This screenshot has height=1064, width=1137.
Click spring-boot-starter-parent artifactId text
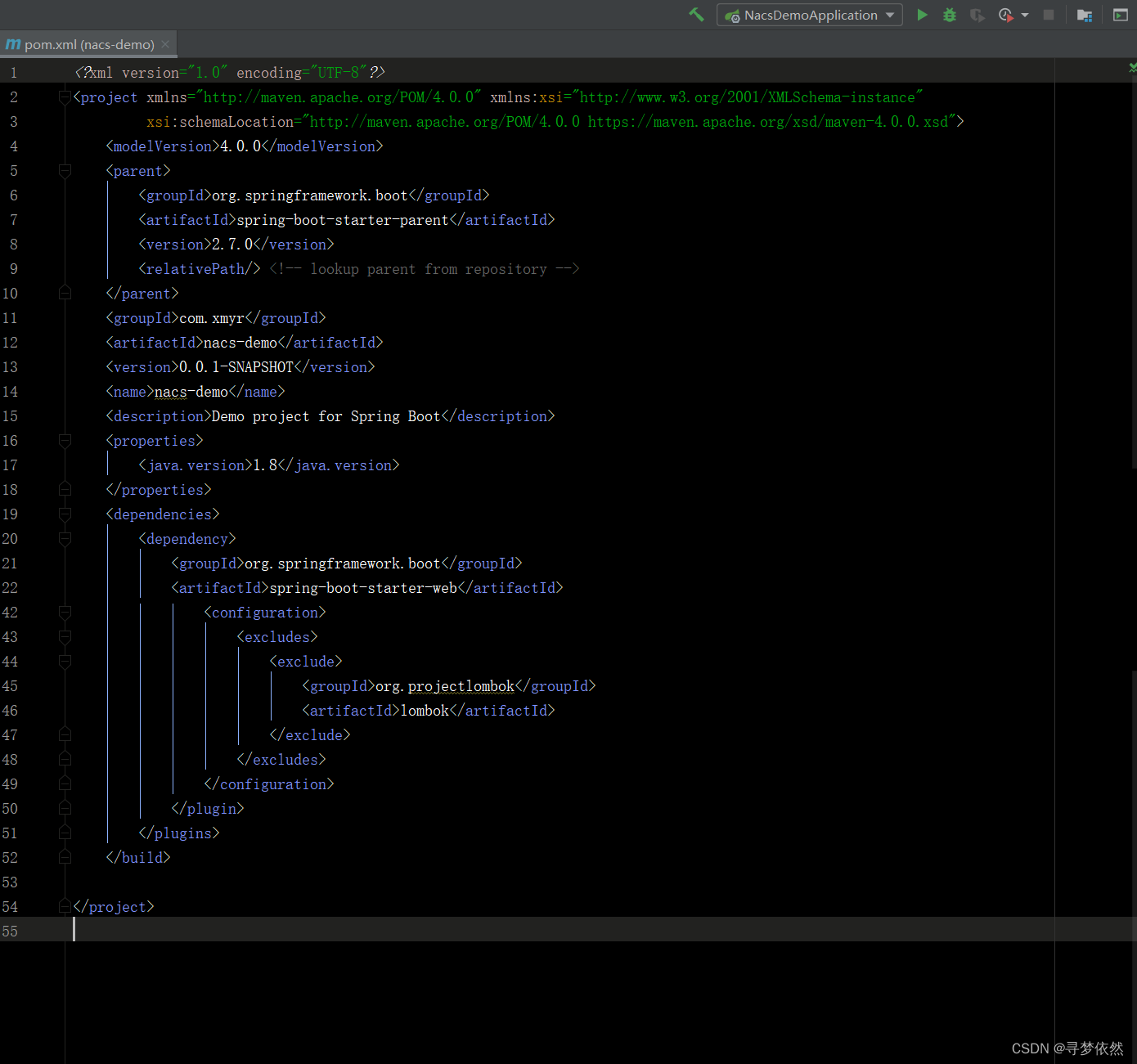[x=343, y=220]
